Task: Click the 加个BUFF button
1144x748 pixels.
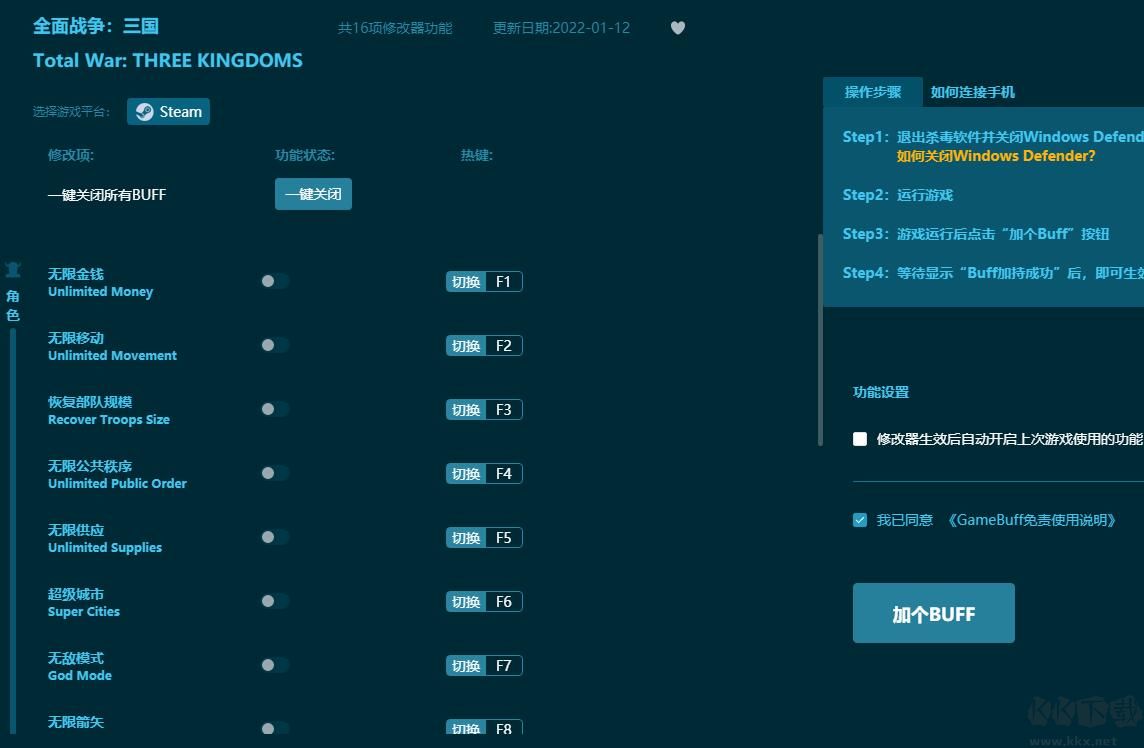Action: [x=933, y=613]
